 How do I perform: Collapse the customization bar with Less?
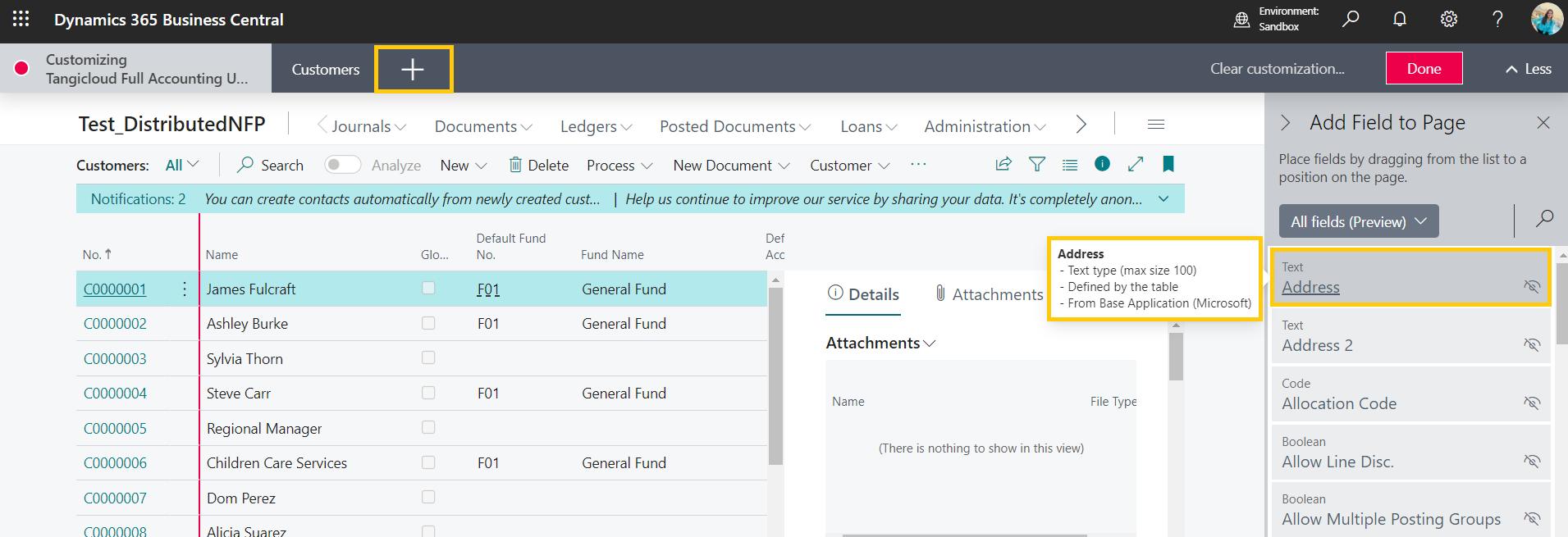tap(1528, 69)
